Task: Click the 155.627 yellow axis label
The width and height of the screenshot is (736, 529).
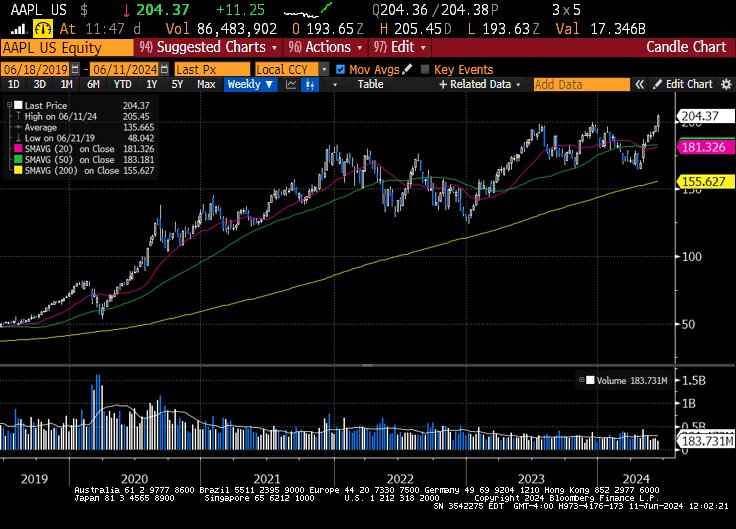Action: click(x=704, y=182)
